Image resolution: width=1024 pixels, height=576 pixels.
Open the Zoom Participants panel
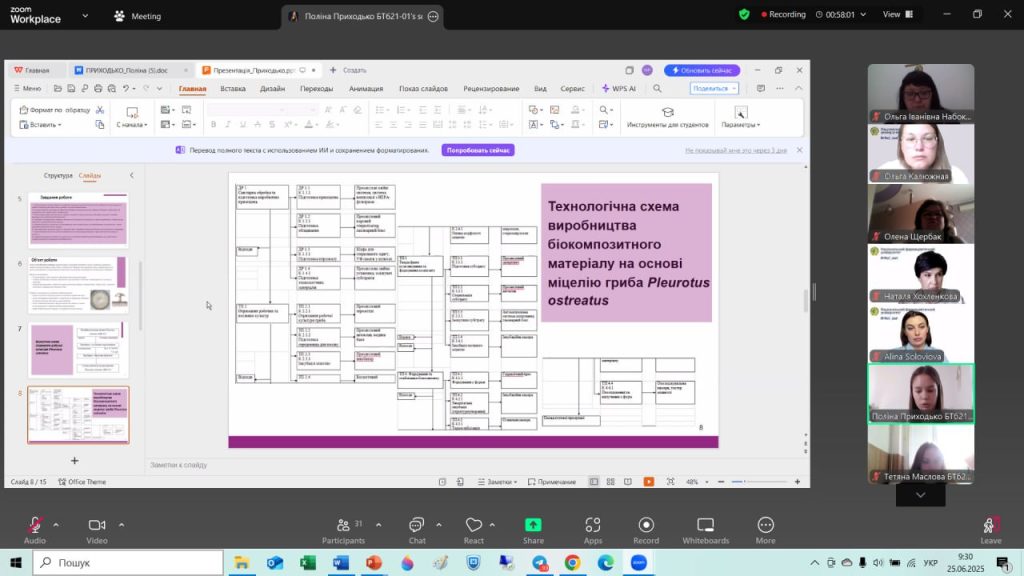pos(344,530)
